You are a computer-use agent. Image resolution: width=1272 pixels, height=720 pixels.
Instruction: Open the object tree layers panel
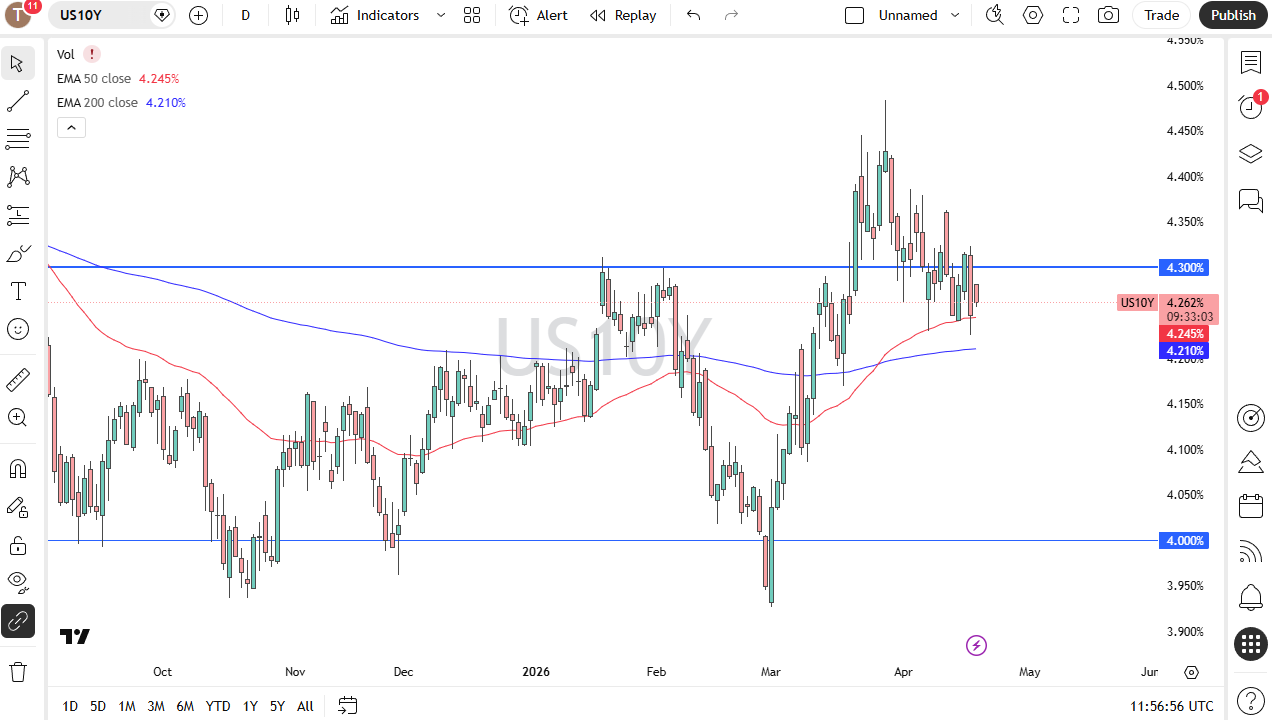coord(1251,154)
